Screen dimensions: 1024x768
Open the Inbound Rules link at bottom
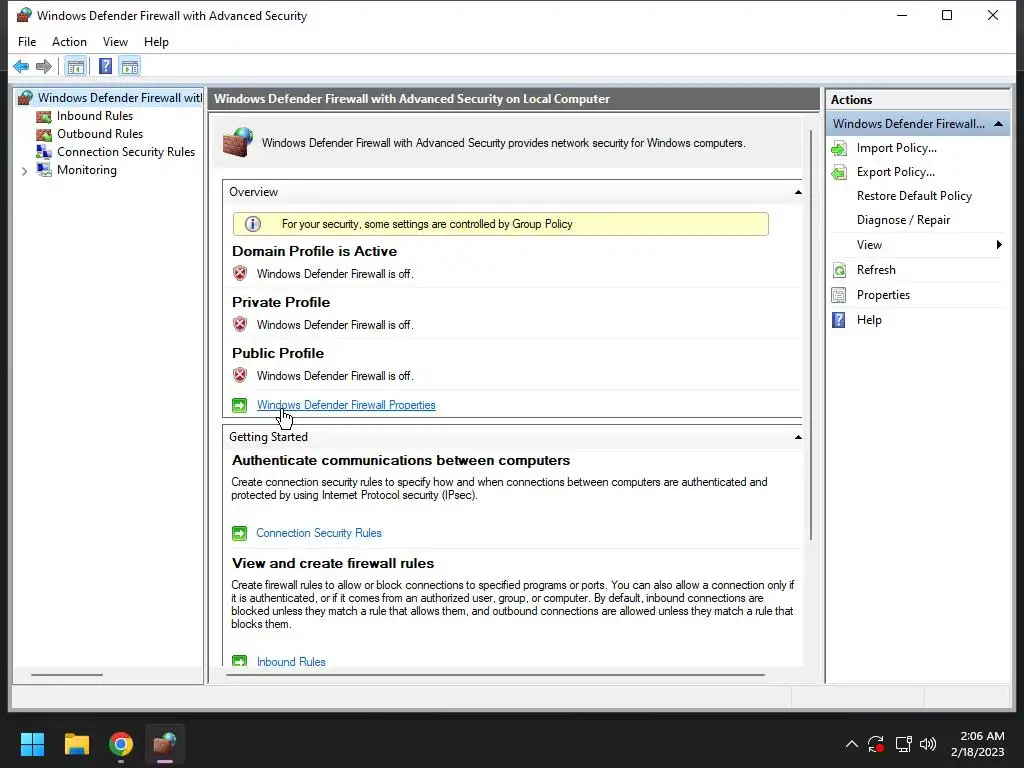[x=291, y=662]
